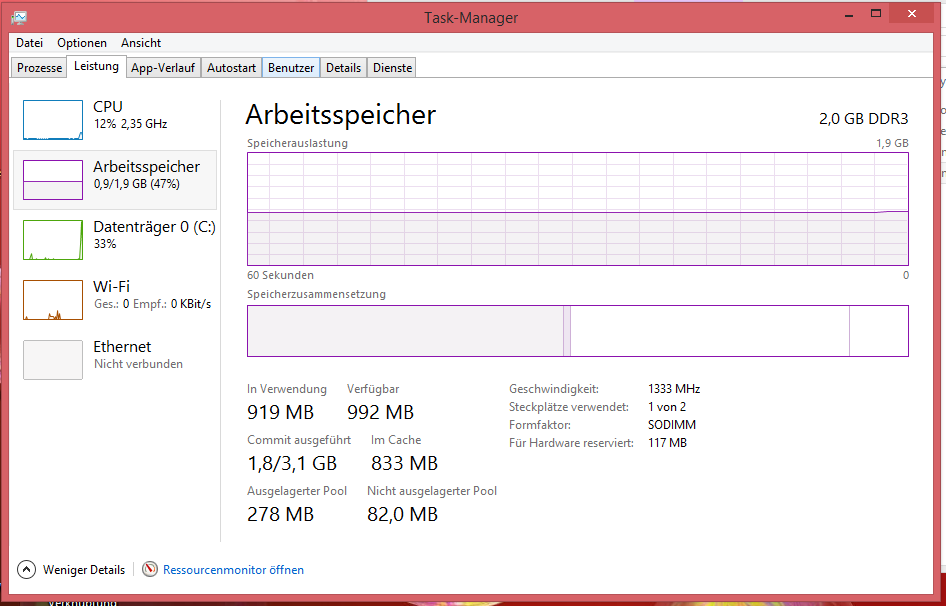Select the CPU performance graph thumbnail

[53, 119]
